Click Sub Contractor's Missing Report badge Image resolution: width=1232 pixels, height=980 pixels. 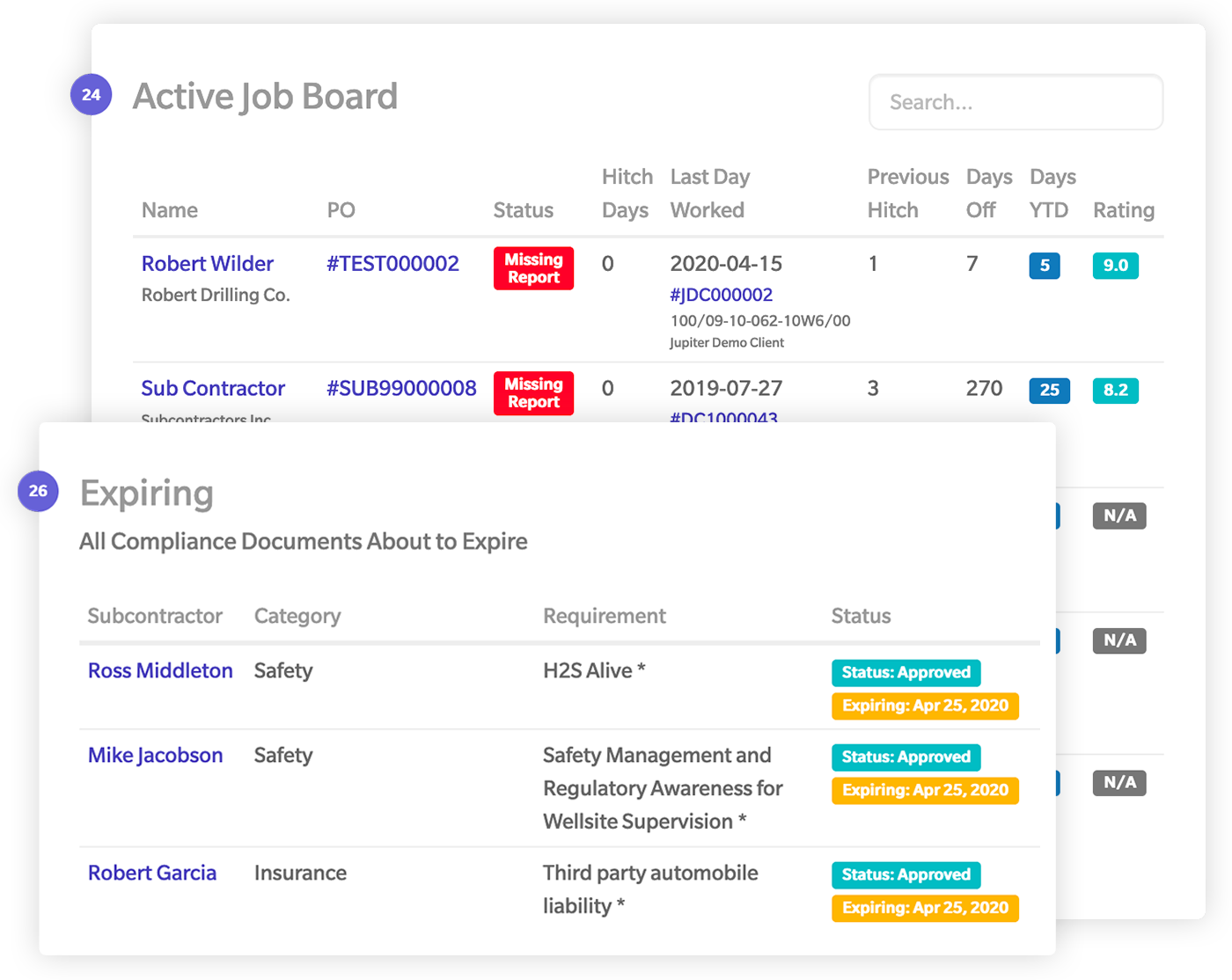(533, 393)
